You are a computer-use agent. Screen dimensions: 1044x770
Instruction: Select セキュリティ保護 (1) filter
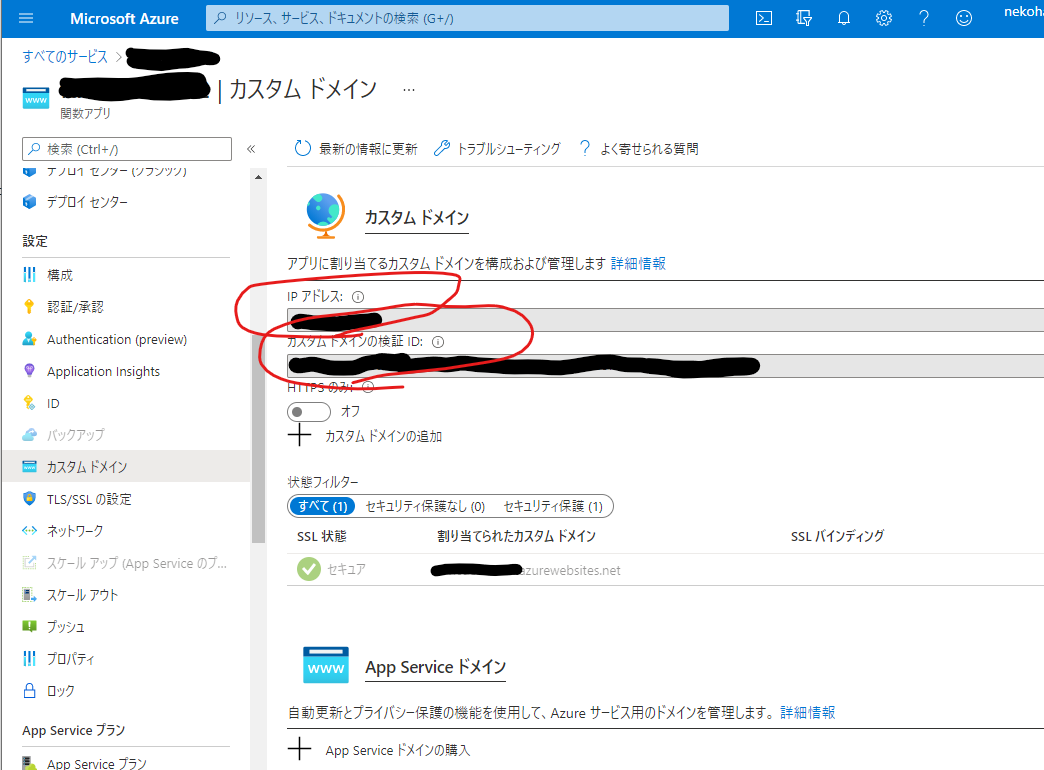tap(553, 506)
